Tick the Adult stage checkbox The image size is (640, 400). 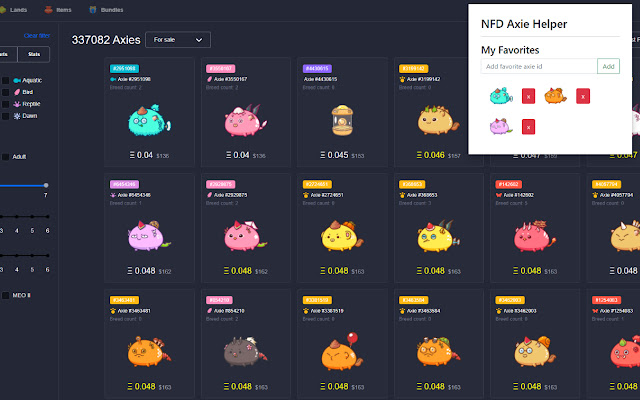coord(6,157)
